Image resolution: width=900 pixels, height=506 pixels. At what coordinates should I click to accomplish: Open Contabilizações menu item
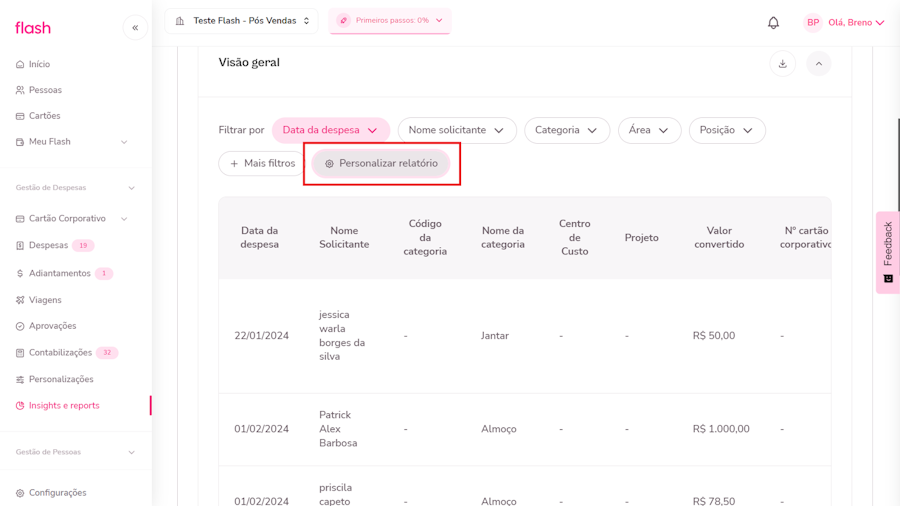[60, 353]
